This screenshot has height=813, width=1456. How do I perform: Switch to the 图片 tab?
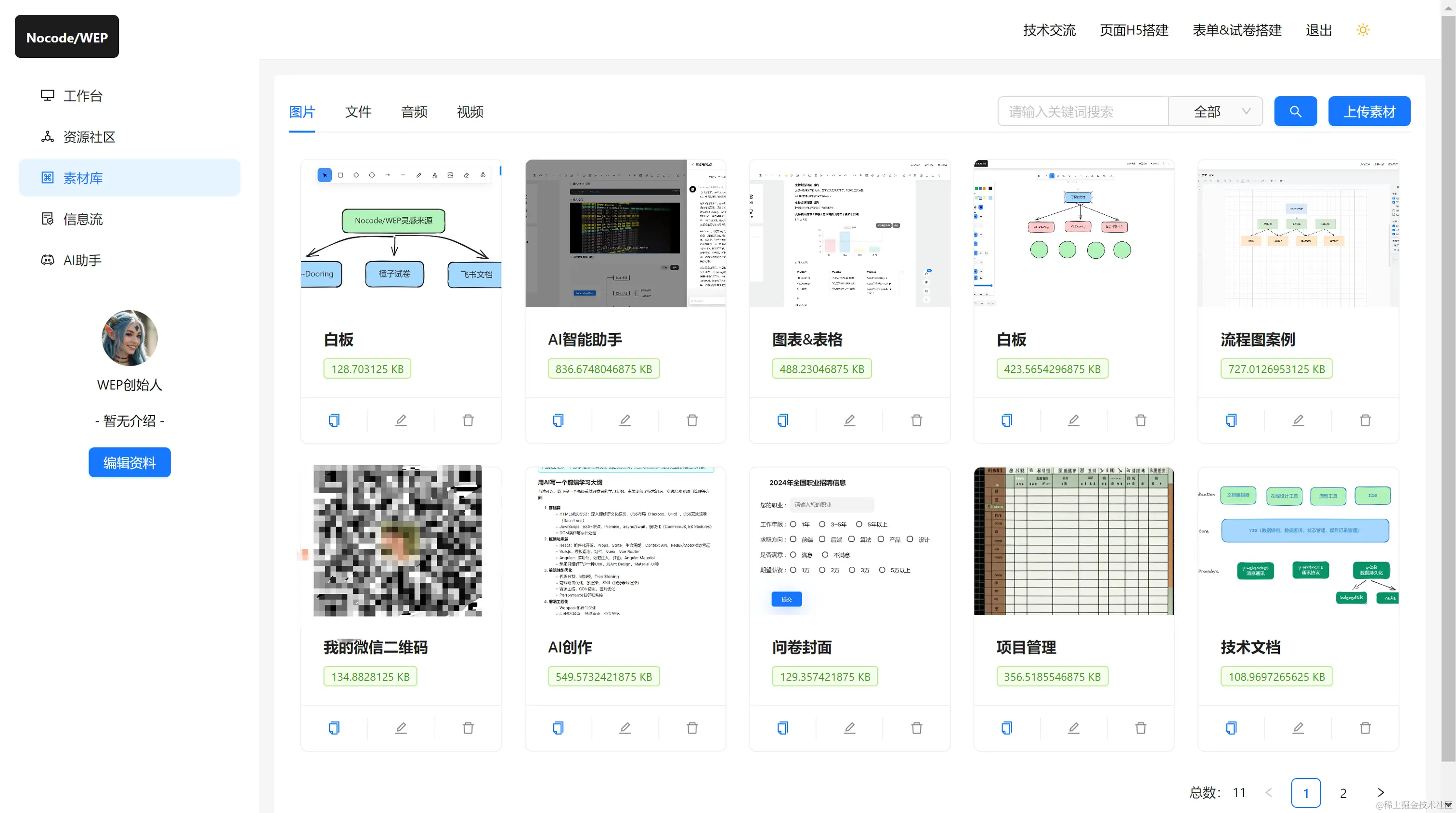click(302, 112)
